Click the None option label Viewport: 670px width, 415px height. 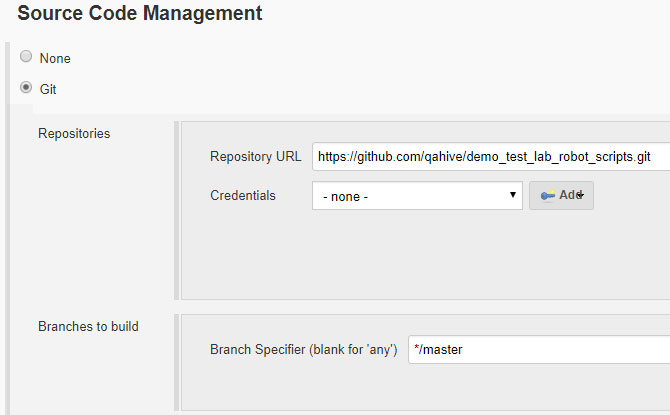point(55,58)
